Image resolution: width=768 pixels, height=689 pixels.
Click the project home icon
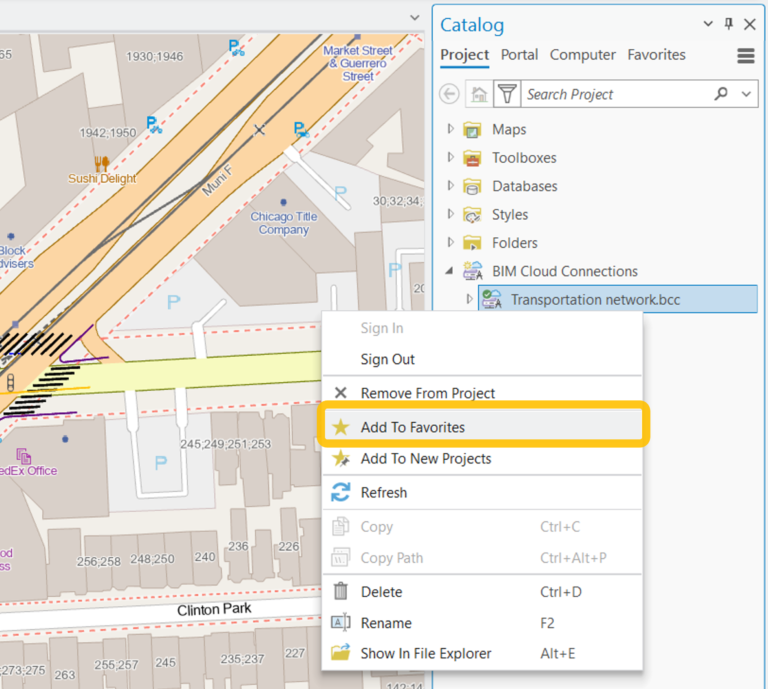[479, 94]
